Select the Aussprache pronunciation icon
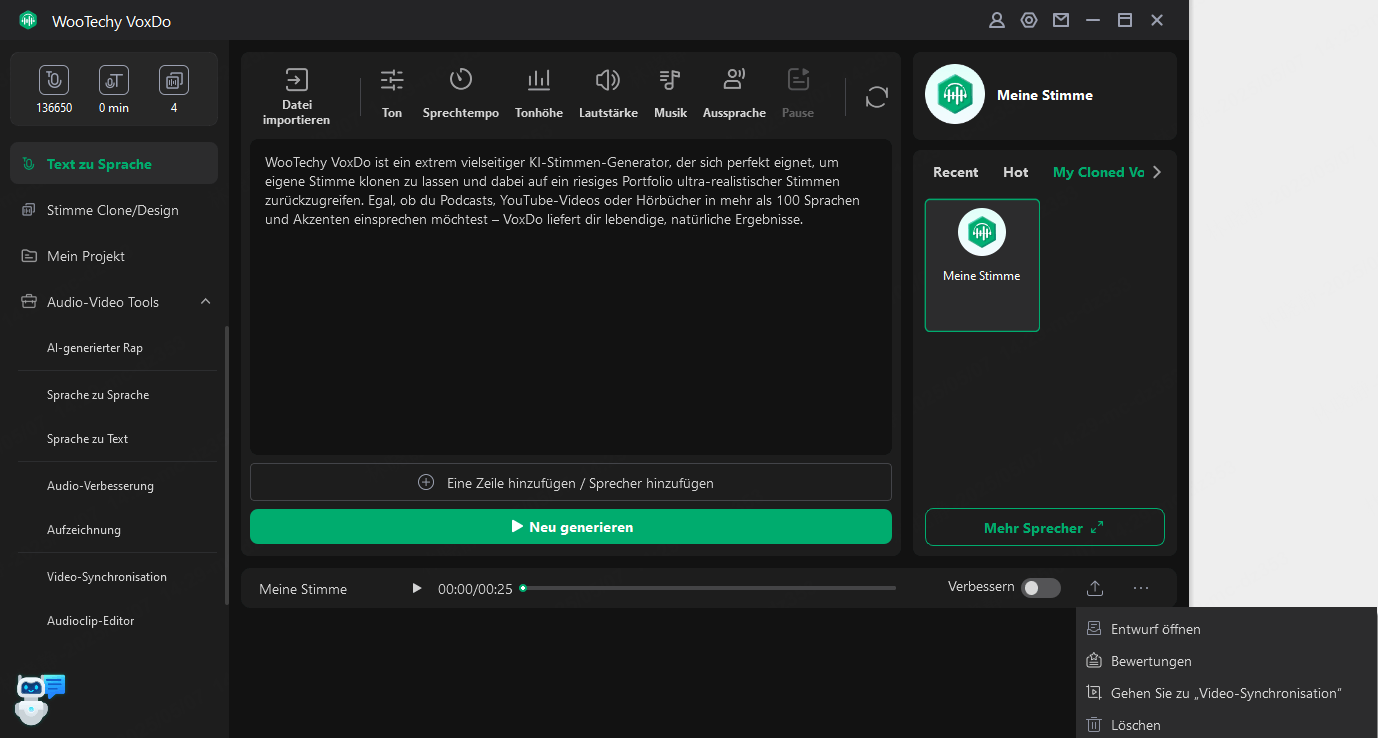 coord(734,81)
